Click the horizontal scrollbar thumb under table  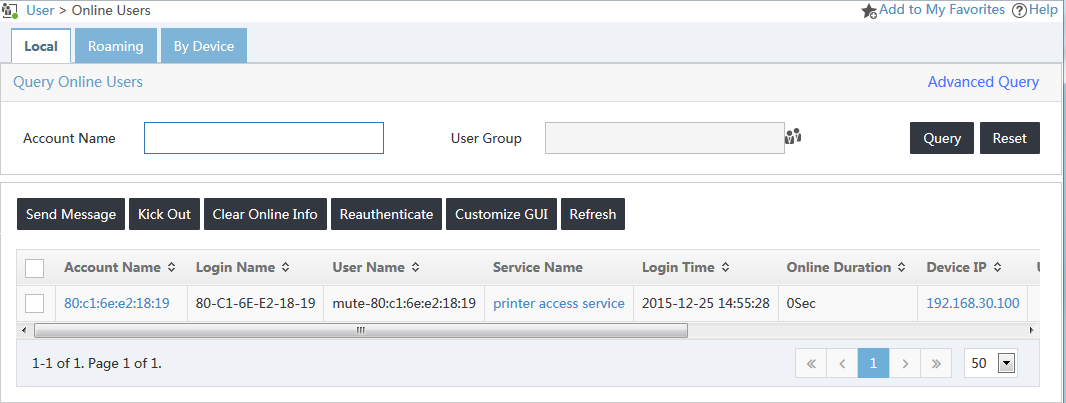pos(361,330)
